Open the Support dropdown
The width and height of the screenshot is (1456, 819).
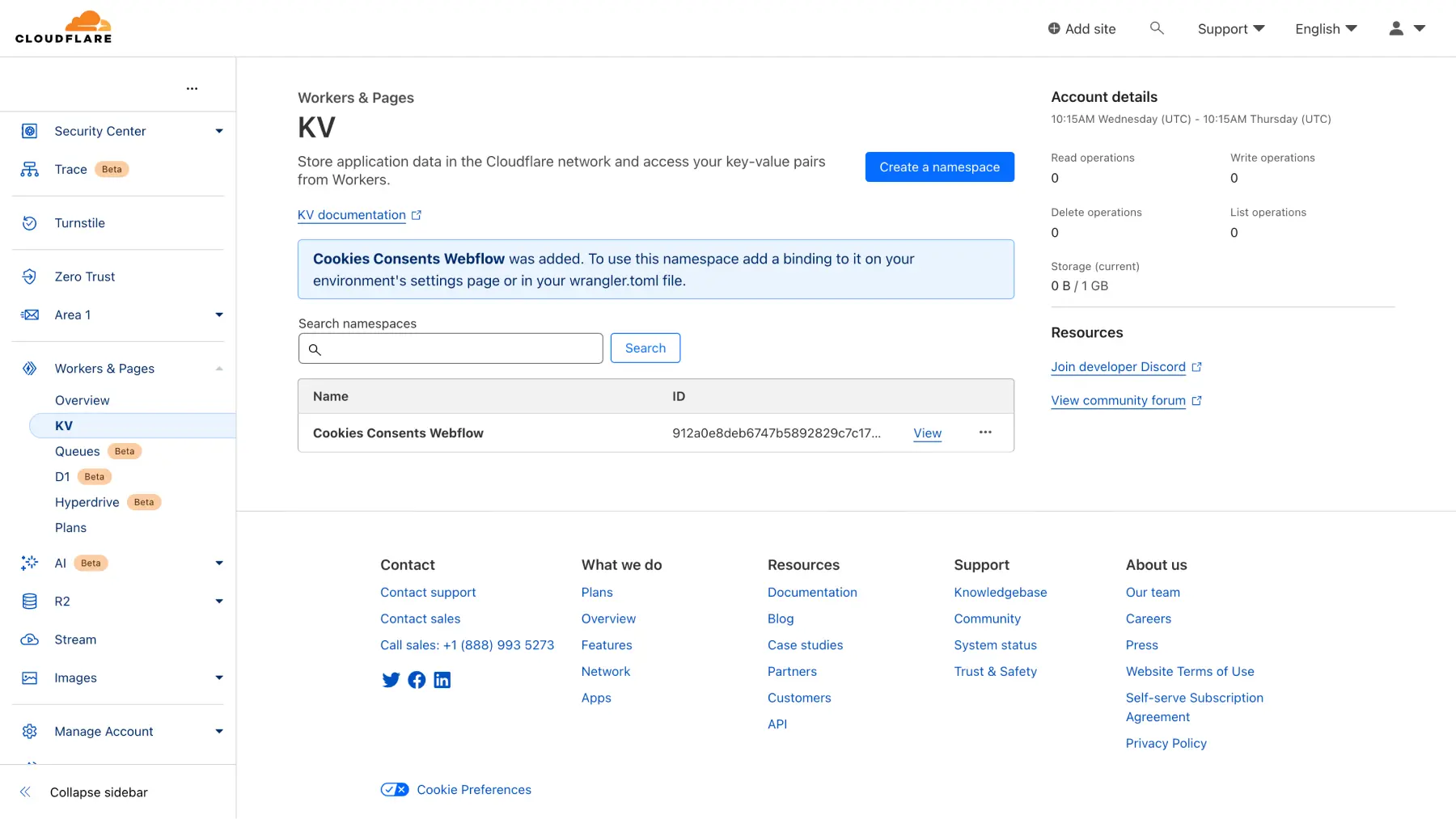[1231, 29]
